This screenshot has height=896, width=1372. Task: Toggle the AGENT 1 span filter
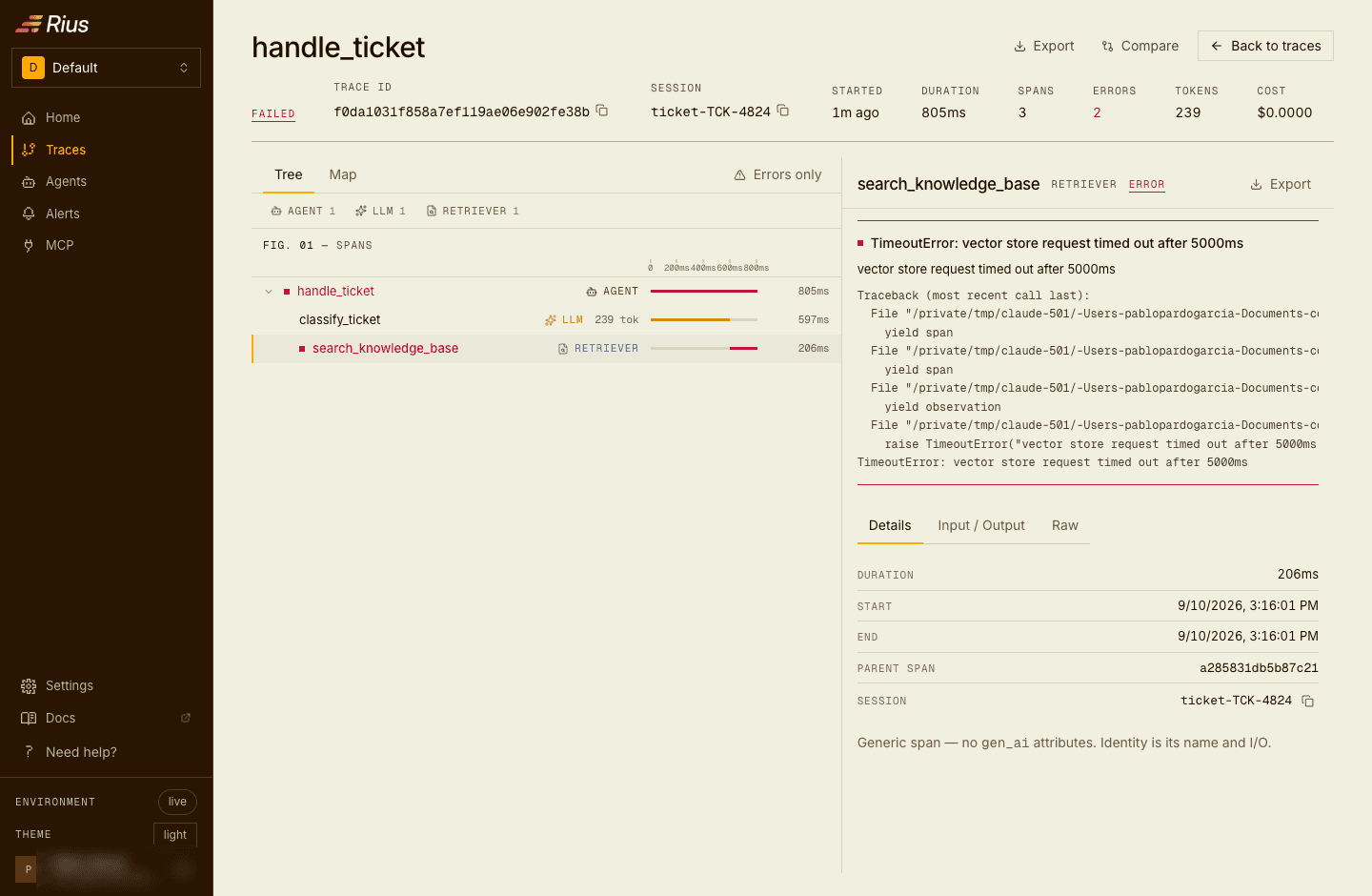[303, 212]
